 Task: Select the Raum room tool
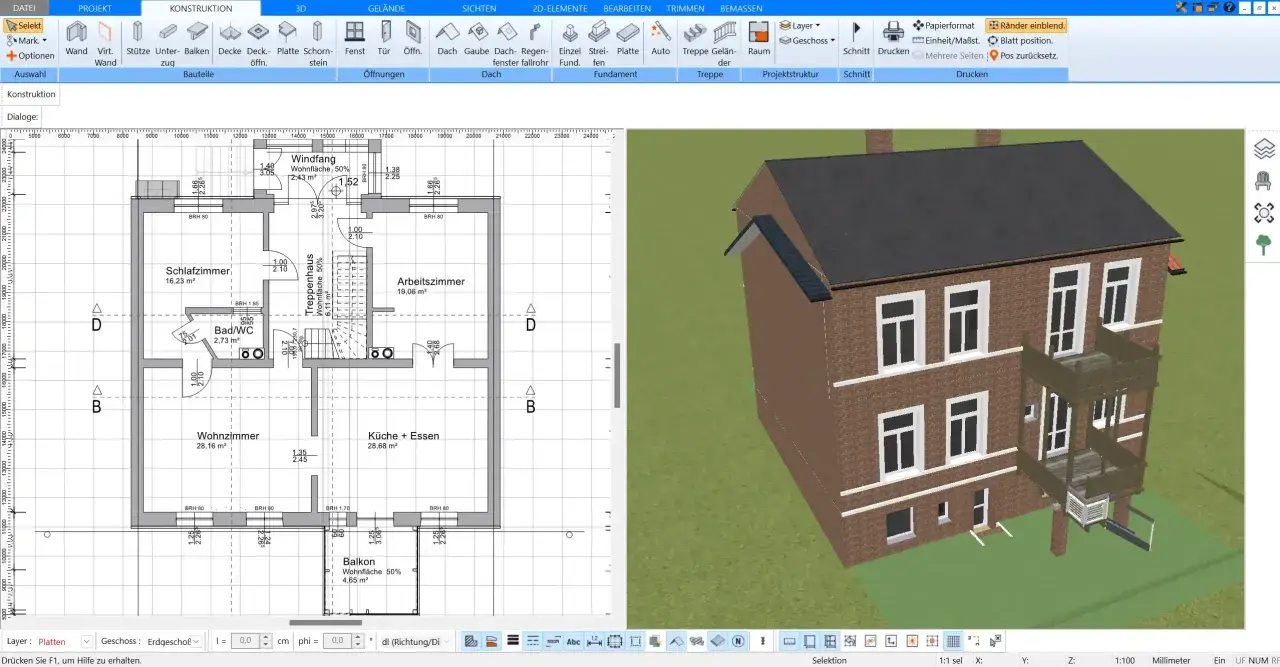[759, 38]
